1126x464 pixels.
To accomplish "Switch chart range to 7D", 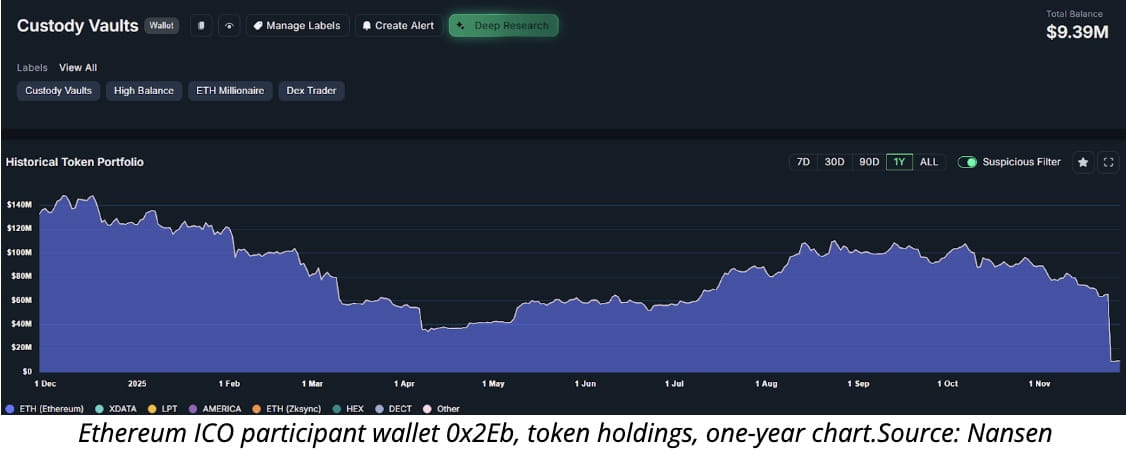I will [802, 162].
